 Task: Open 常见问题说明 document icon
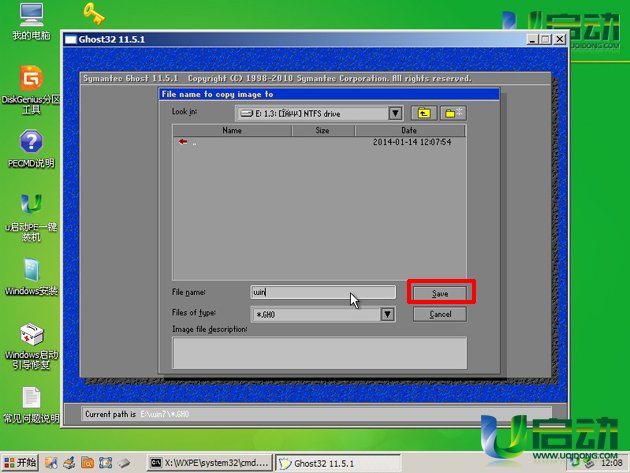tap(31, 405)
